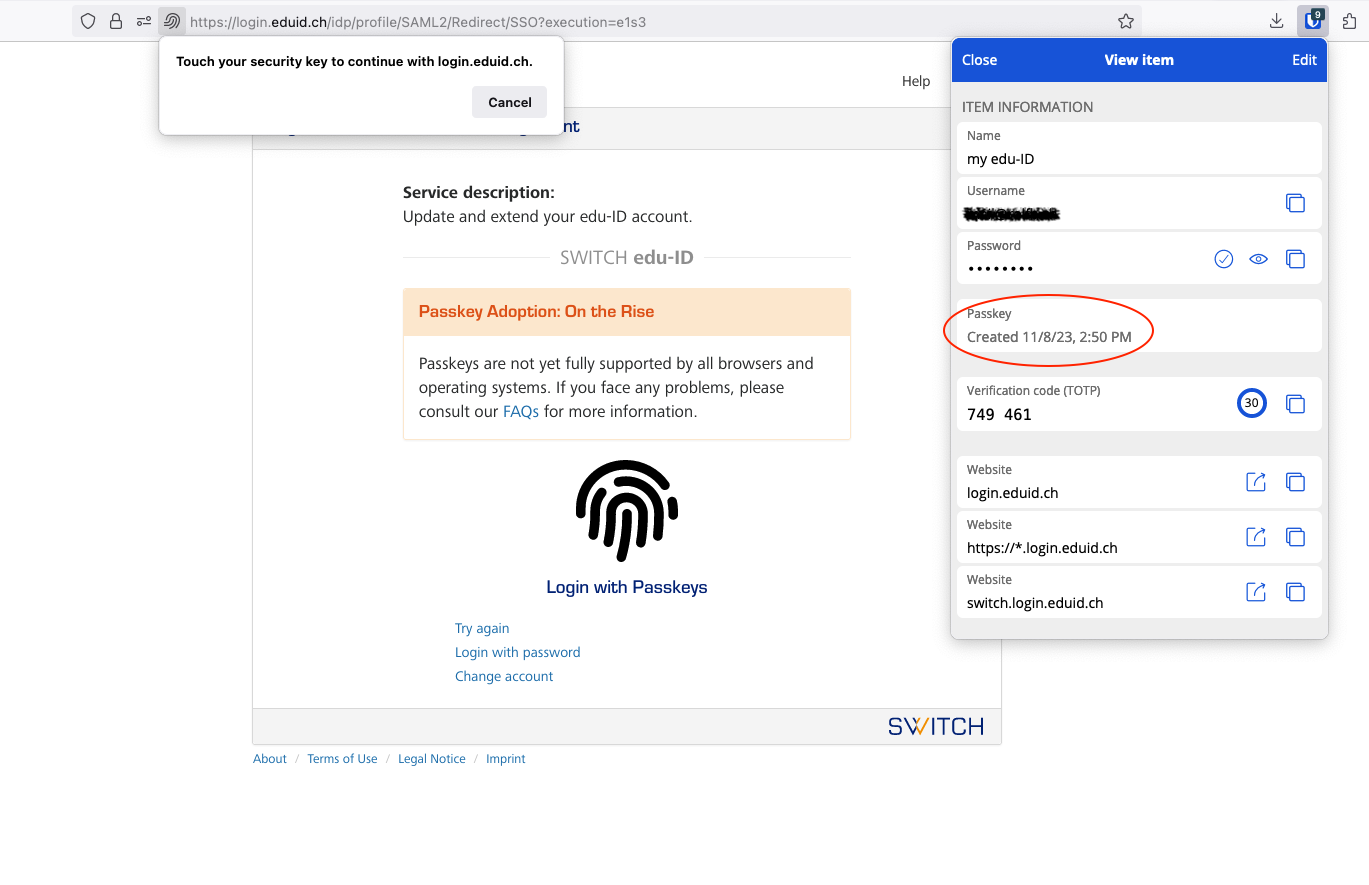This screenshot has height=885, width=1369.
Task: Open the browser downloads icon
Action: coord(1276,21)
